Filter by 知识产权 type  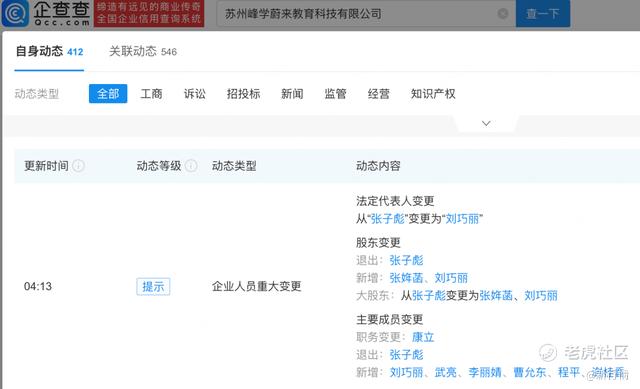(433, 94)
